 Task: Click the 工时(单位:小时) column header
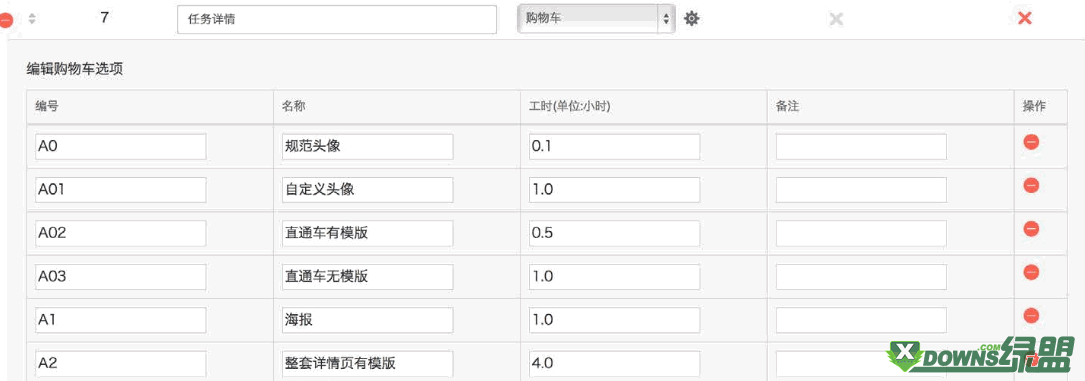[x=569, y=106]
